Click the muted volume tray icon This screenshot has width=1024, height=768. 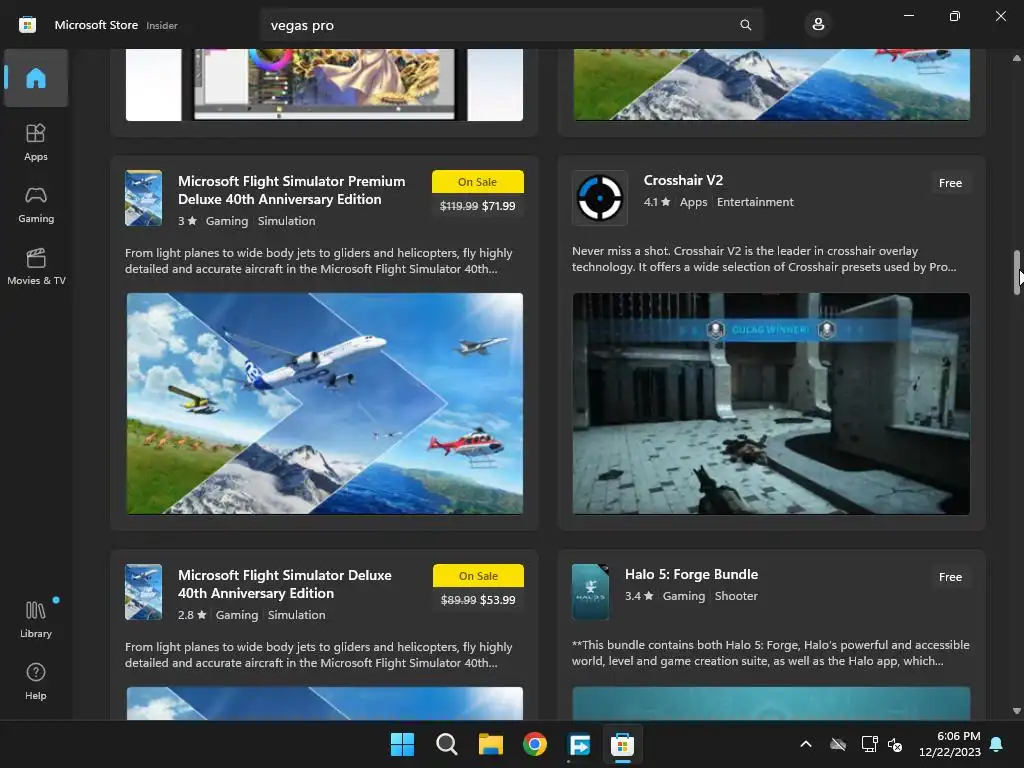tap(895, 744)
